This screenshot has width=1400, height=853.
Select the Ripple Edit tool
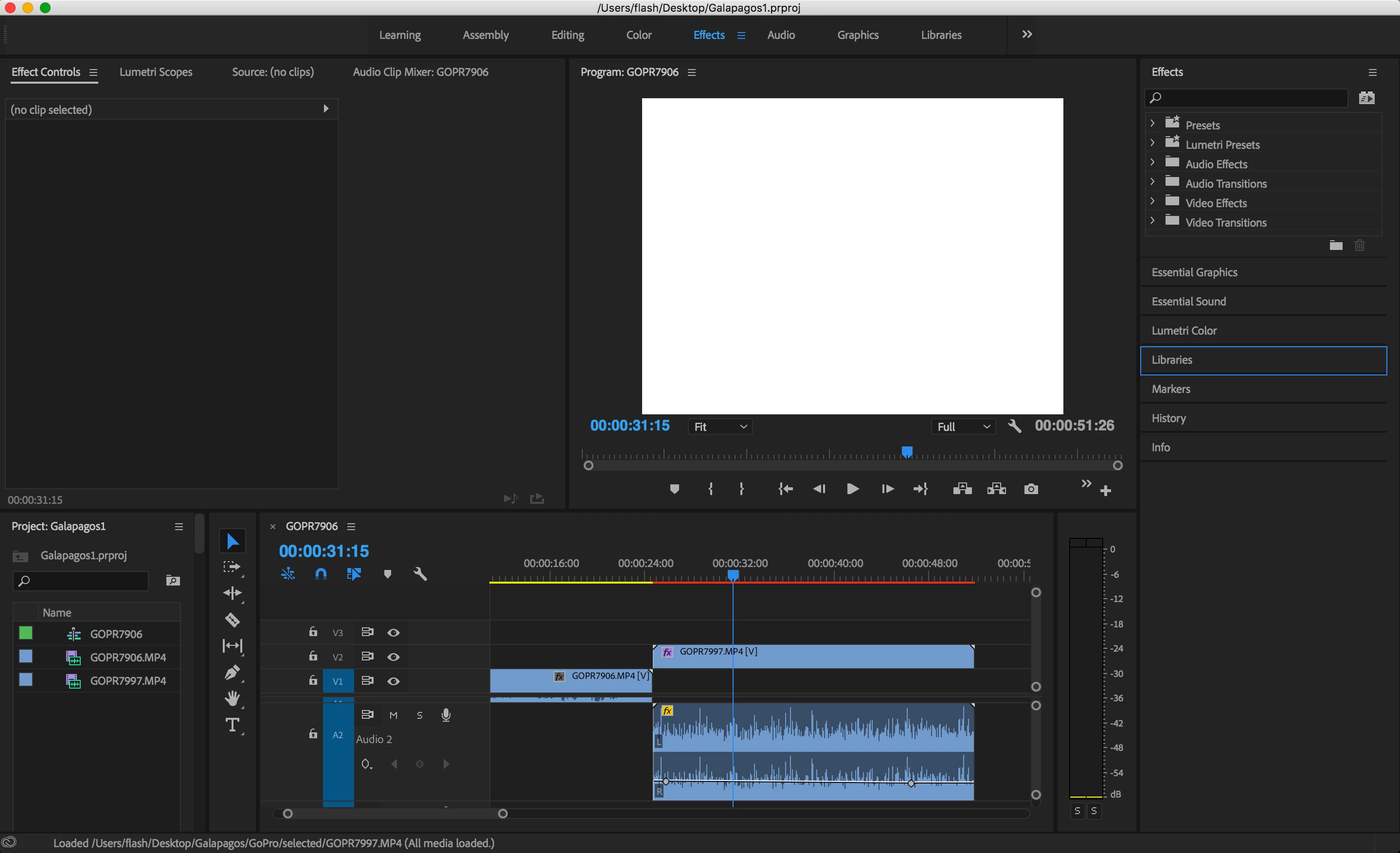(232, 593)
